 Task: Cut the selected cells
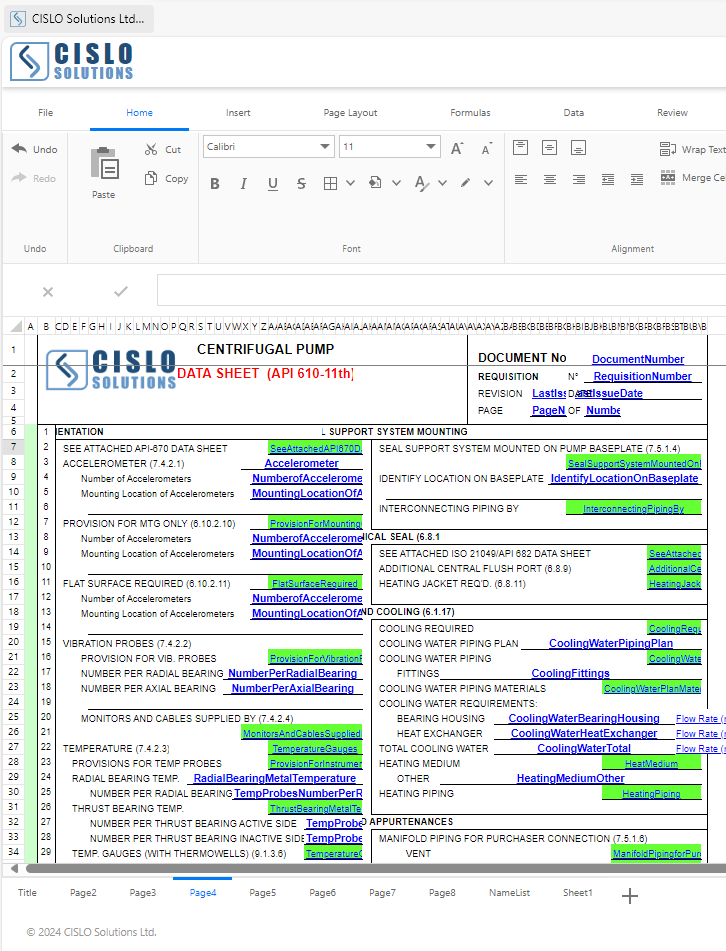(162, 149)
